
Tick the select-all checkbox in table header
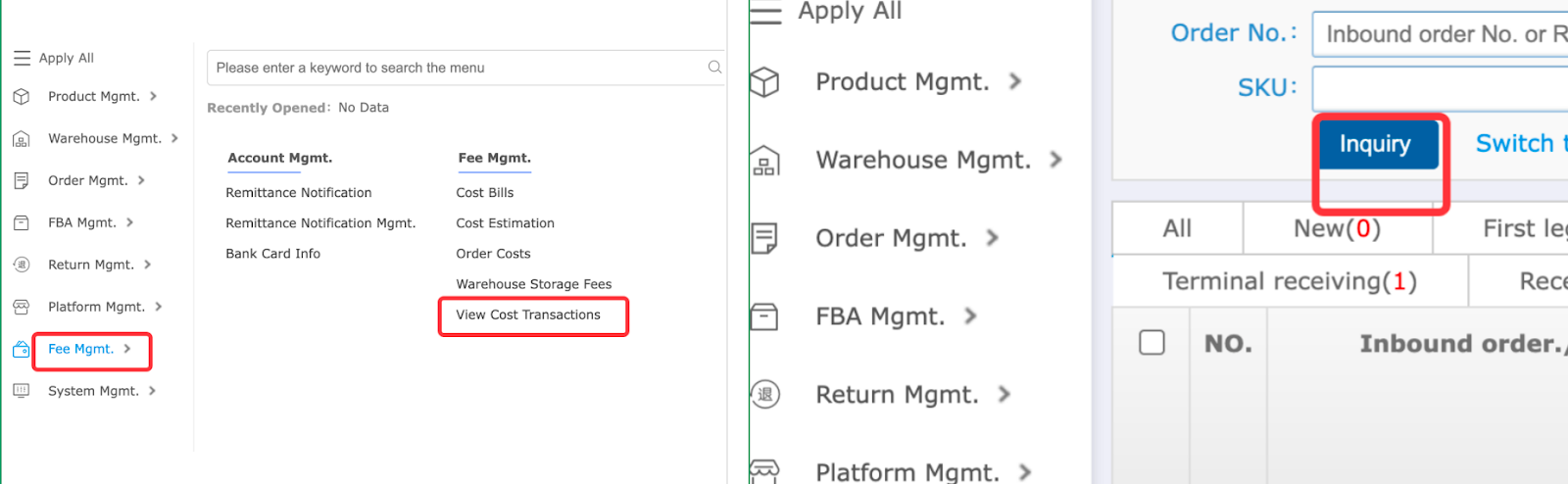click(x=1151, y=343)
